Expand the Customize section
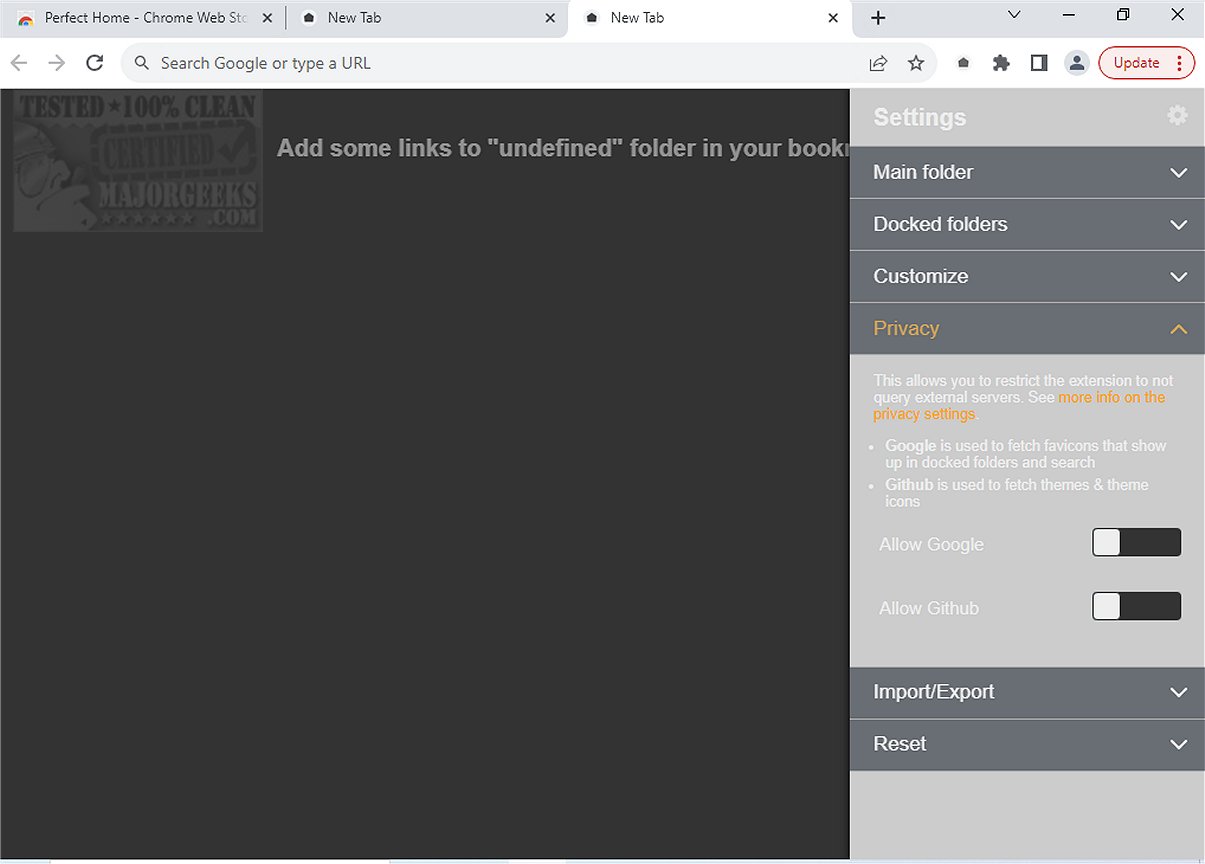1205x864 pixels. point(1027,276)
